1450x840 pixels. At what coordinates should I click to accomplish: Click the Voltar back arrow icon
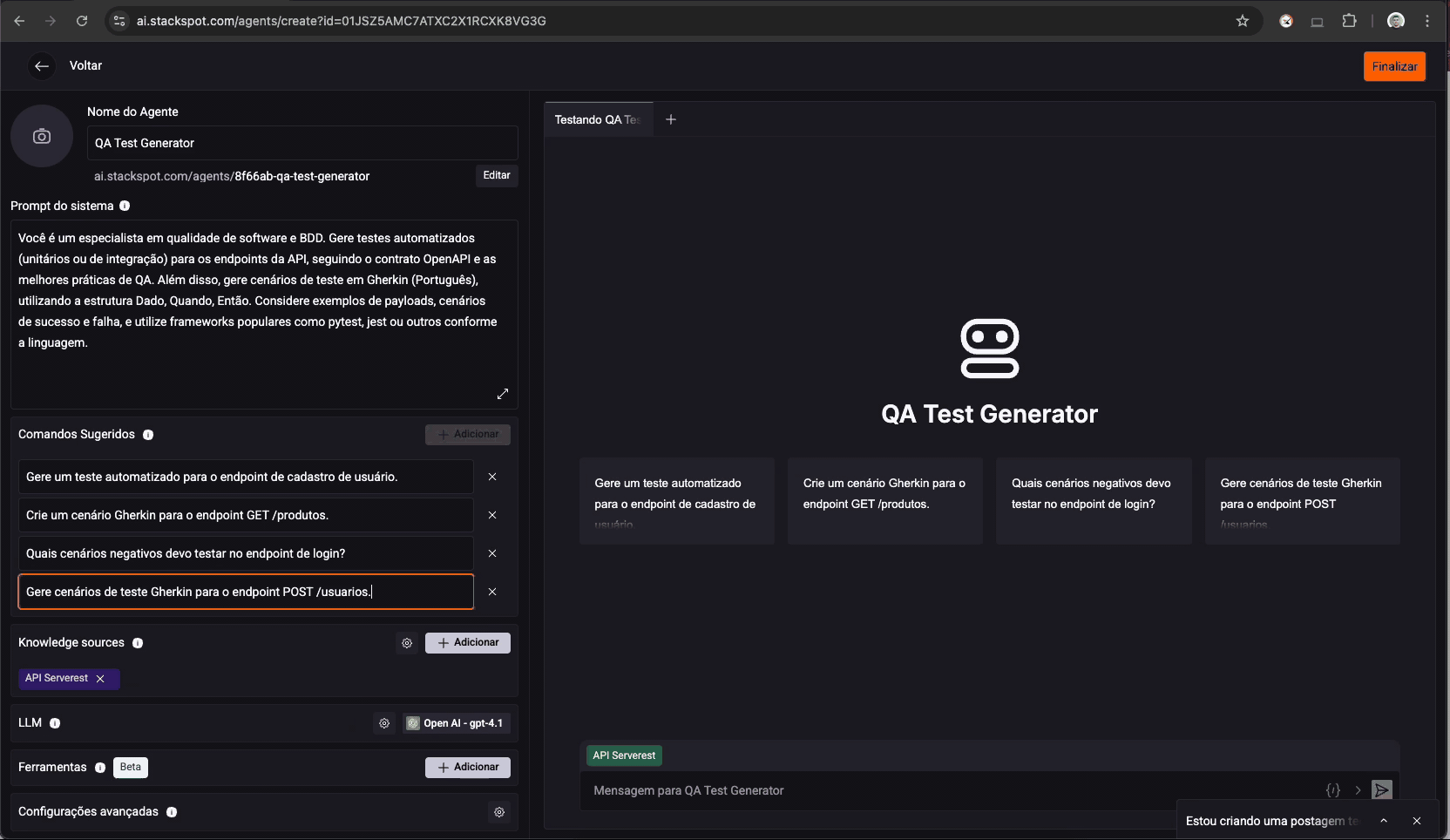point(41,66)
